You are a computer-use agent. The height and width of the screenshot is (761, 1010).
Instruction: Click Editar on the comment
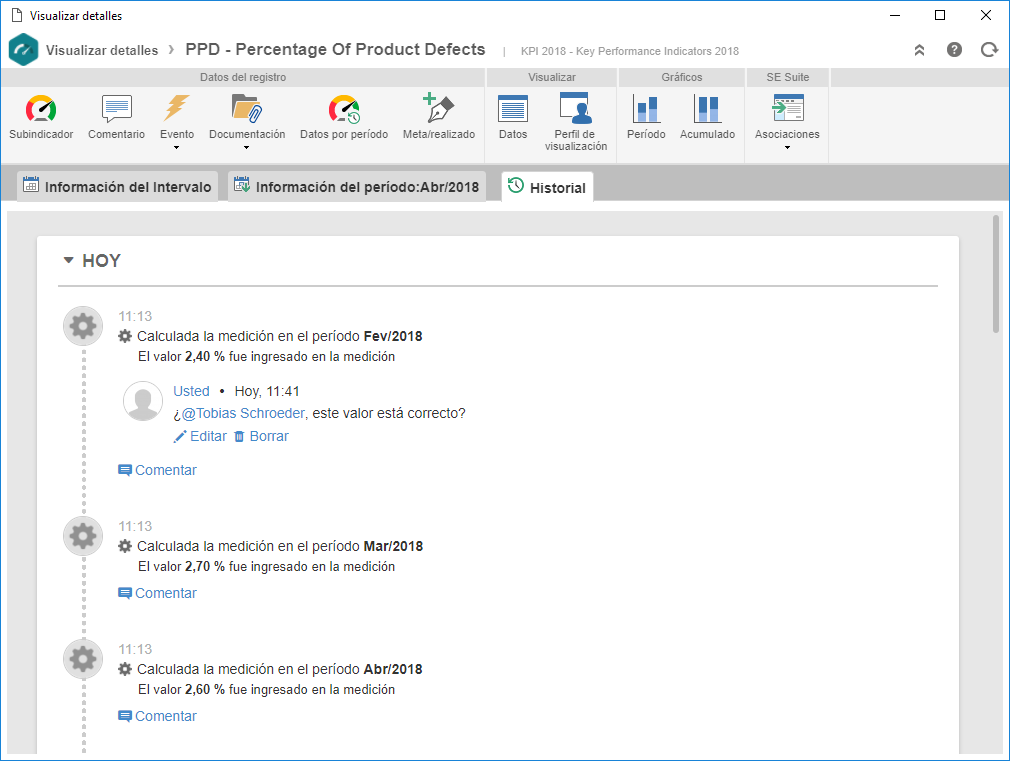200,436
